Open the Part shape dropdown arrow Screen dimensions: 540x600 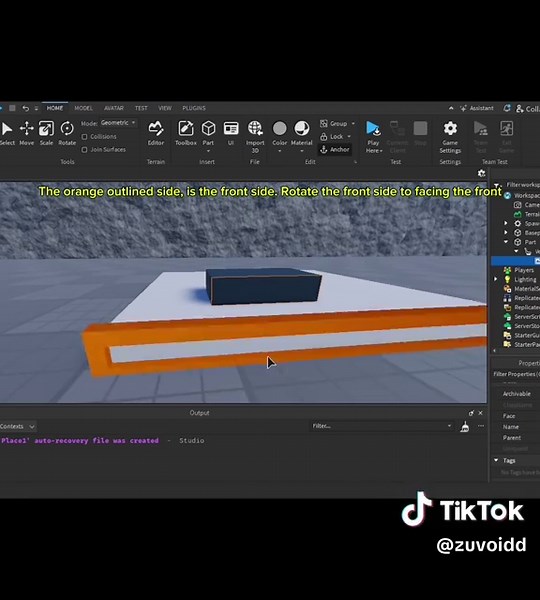[208, 151]
